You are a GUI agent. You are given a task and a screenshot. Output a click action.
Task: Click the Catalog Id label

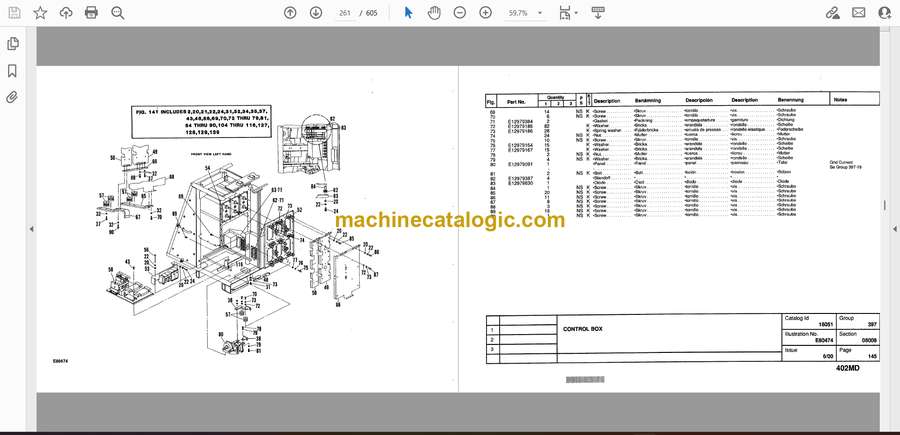[x=795, y=317]
